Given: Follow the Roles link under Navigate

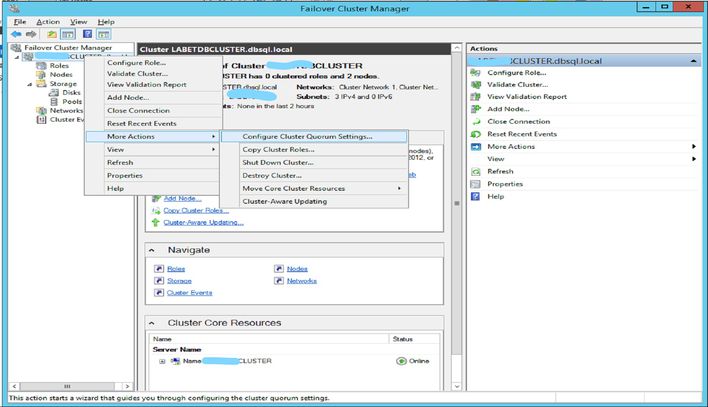Looking at the screenshot, I should click(176, 269).
